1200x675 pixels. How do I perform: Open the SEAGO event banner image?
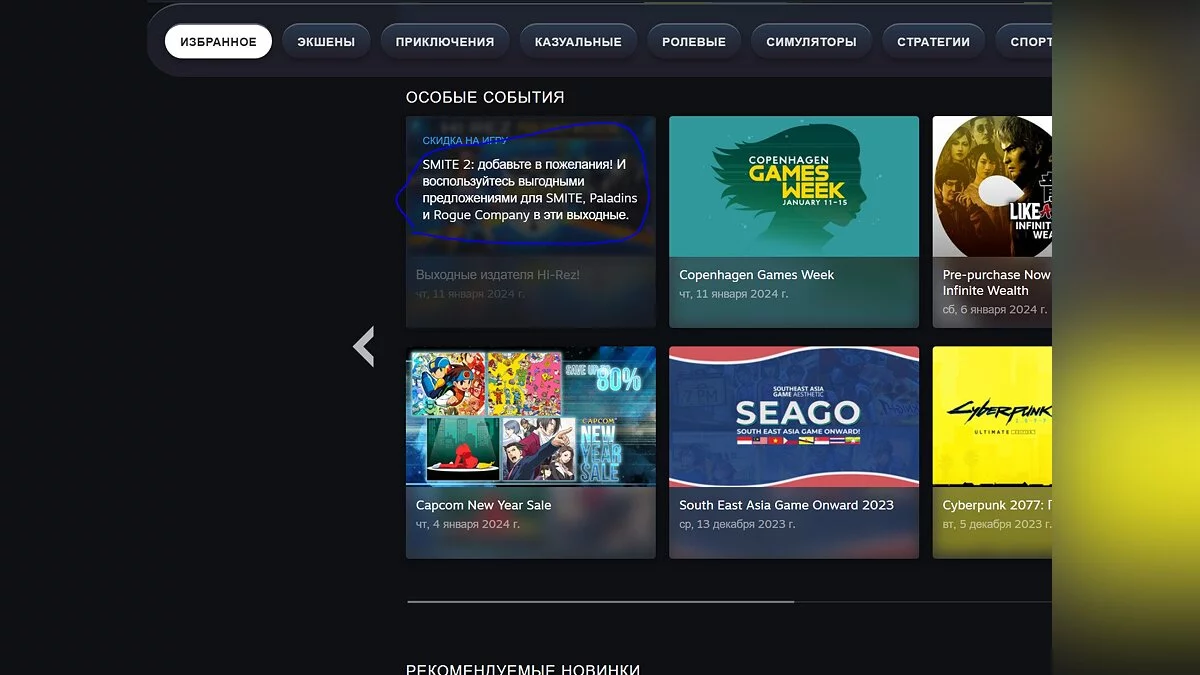(794, 417)
